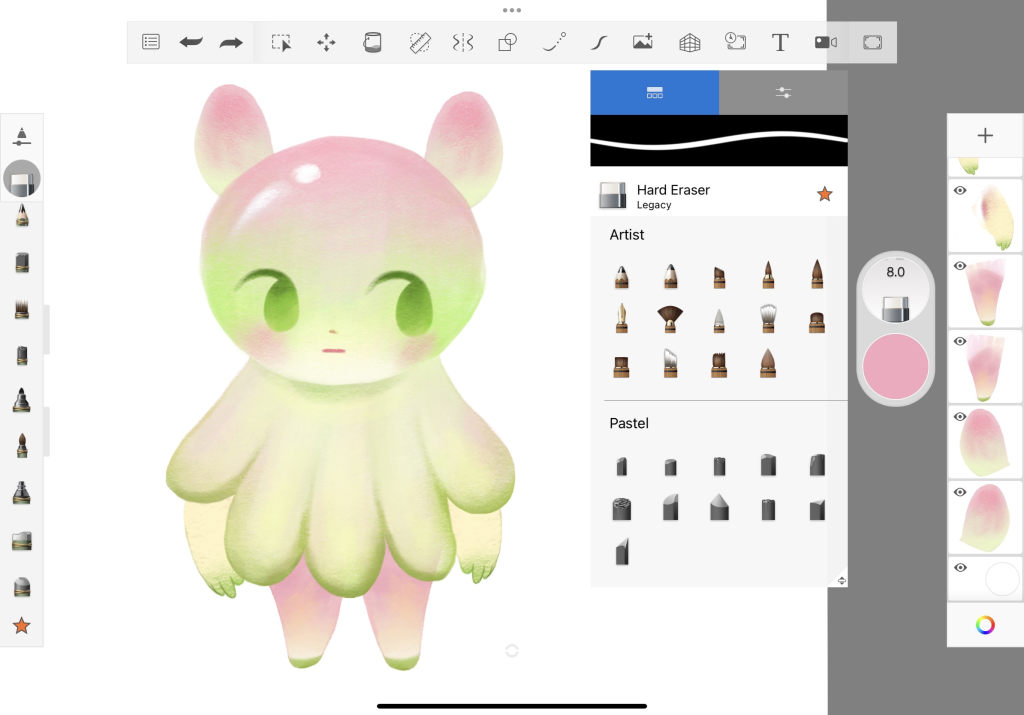This screenshot has height=715, width=1024.
Task: Select the Steady Stroke curve tool
Action: tap(599, 43)
